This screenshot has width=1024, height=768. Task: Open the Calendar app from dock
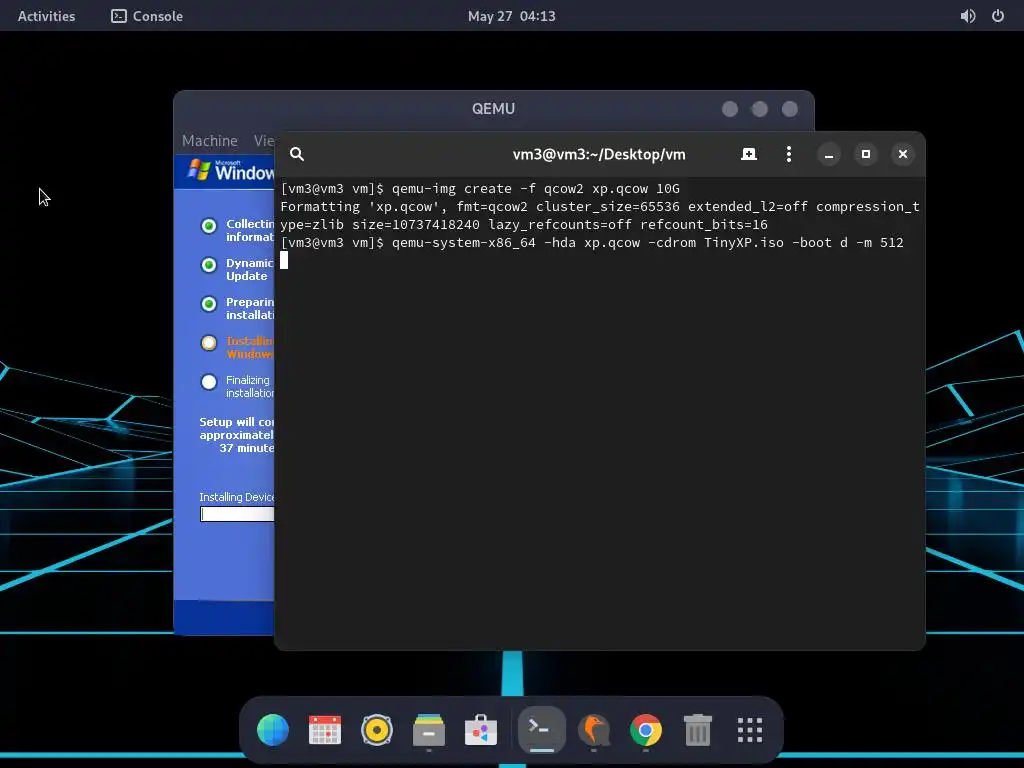coord(325,729)
